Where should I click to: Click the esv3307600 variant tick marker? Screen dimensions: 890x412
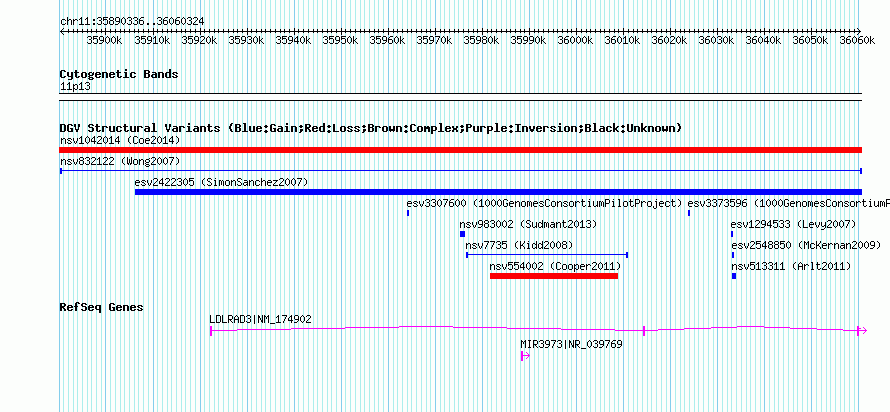[x=408, y=213]
